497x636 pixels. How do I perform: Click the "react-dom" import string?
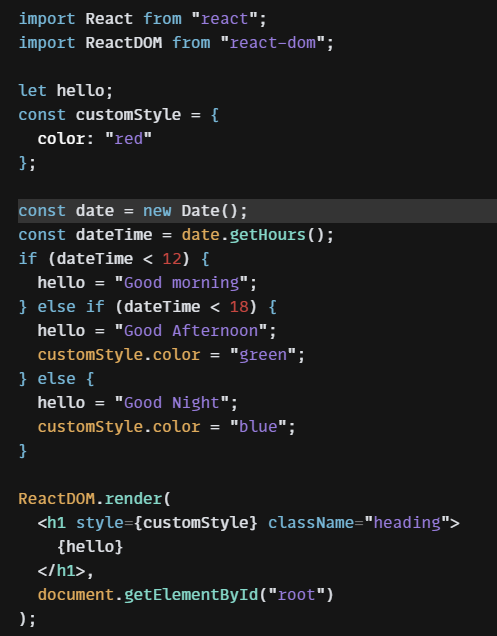click(272, 43)
